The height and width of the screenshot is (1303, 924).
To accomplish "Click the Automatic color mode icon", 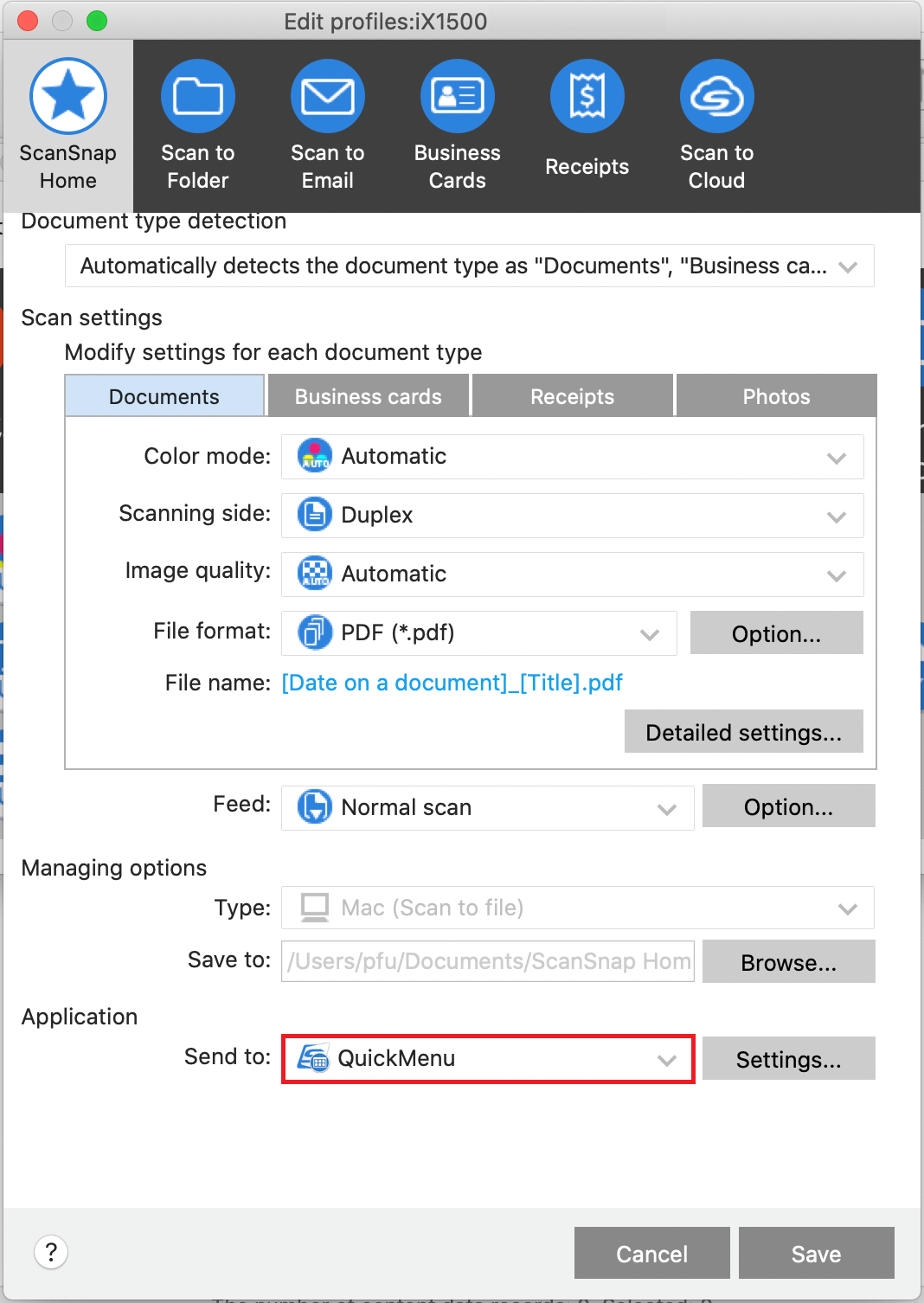I will (315, 456).
